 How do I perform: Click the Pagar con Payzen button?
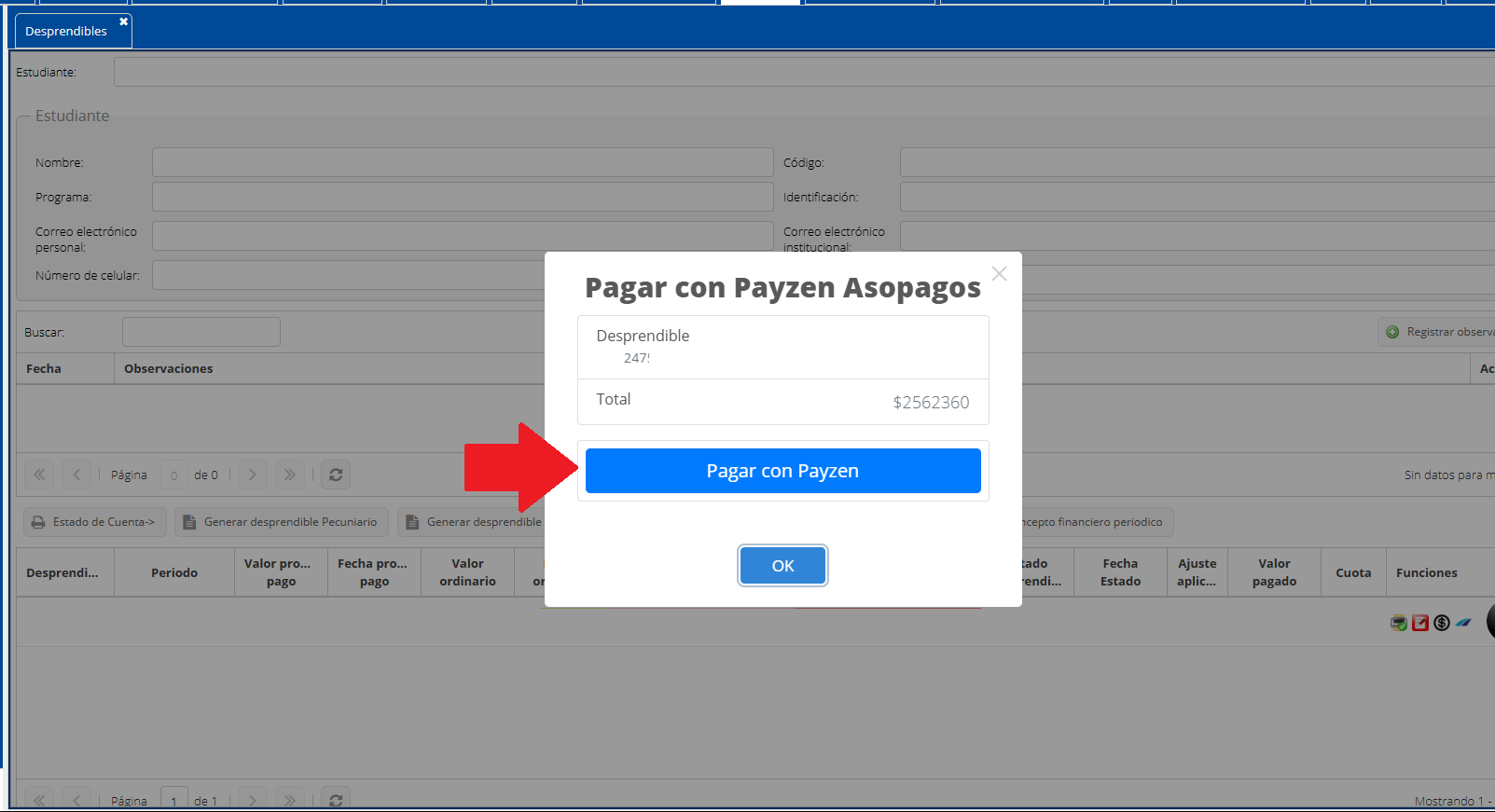tap(782, 471)
